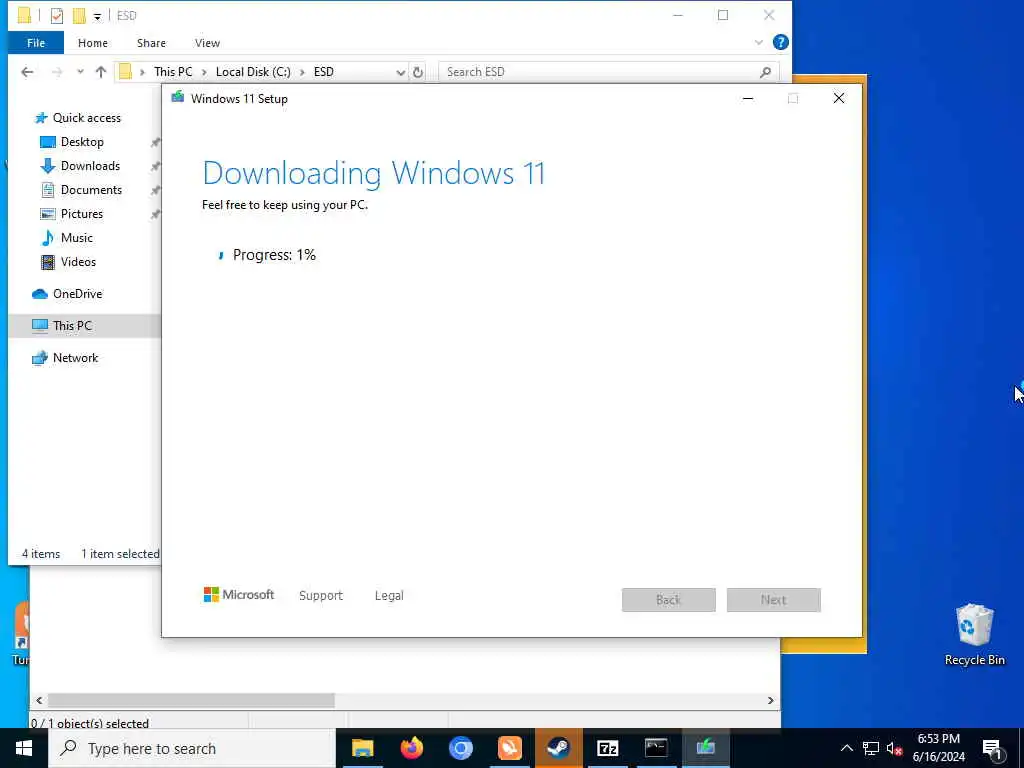Click the network icon in system tray
This screenshot has width=1024, height=768.
pos(871,748)
